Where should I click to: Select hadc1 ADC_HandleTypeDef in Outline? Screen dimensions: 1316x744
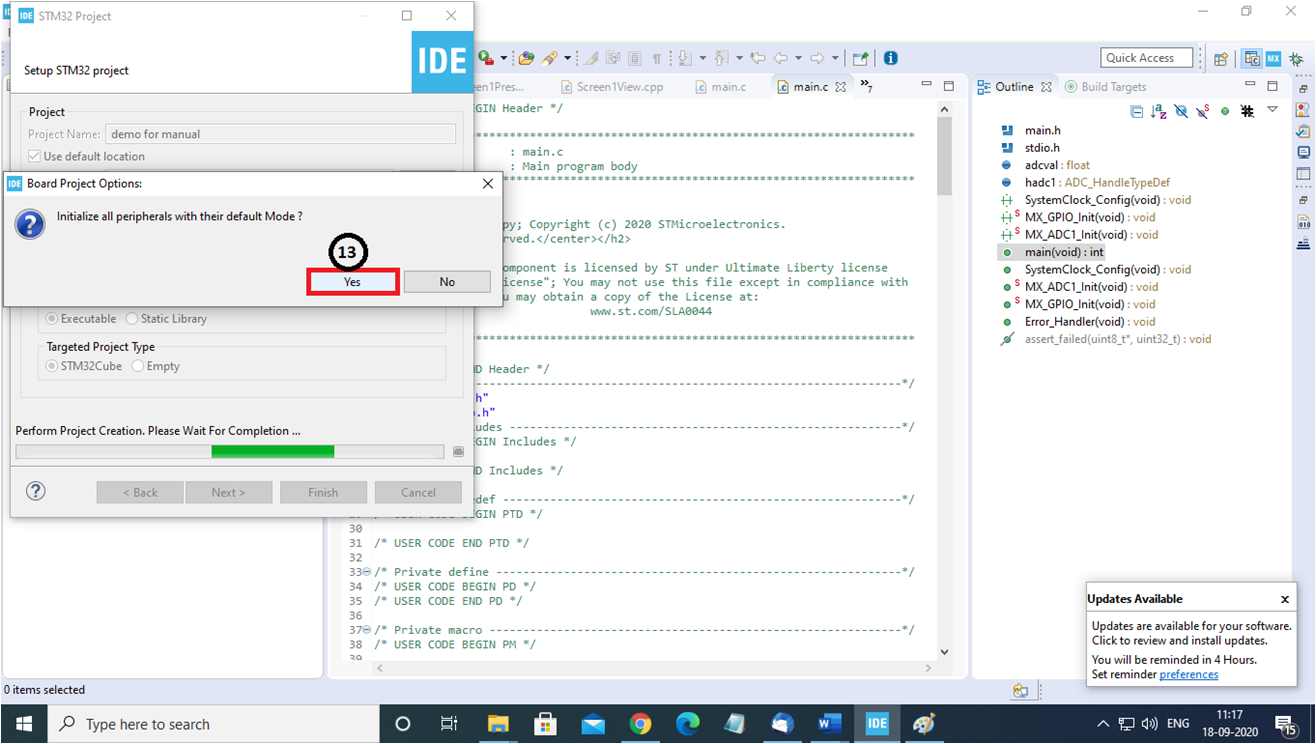1097,183
